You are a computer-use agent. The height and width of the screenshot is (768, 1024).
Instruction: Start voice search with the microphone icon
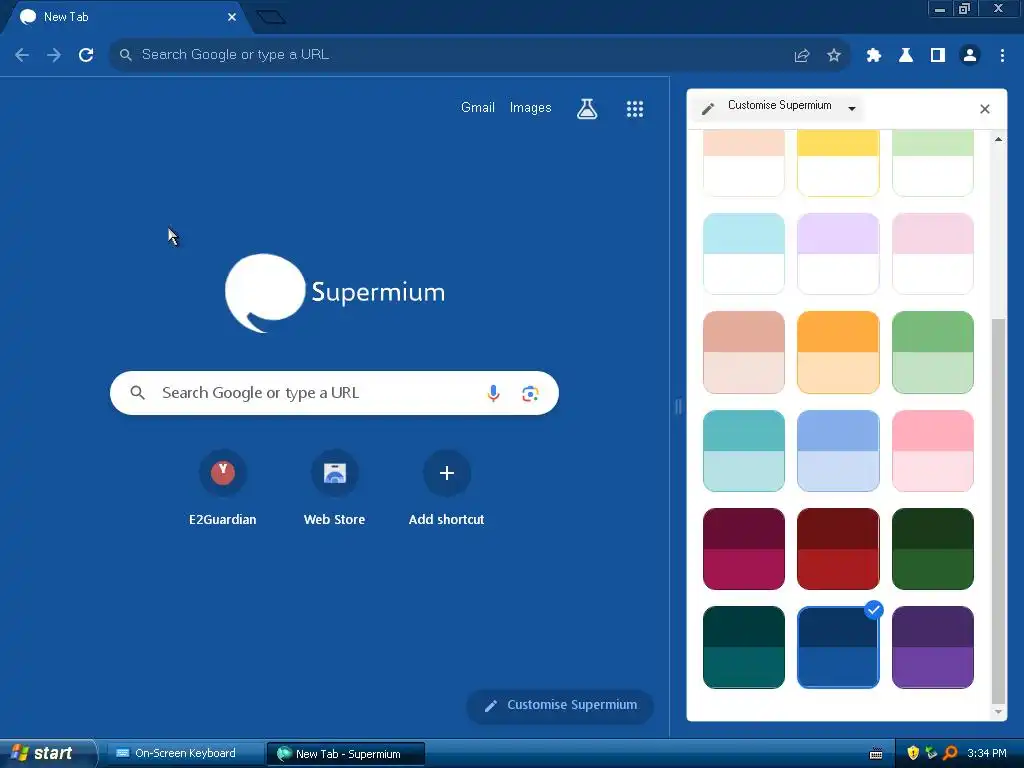click(494, 393)
